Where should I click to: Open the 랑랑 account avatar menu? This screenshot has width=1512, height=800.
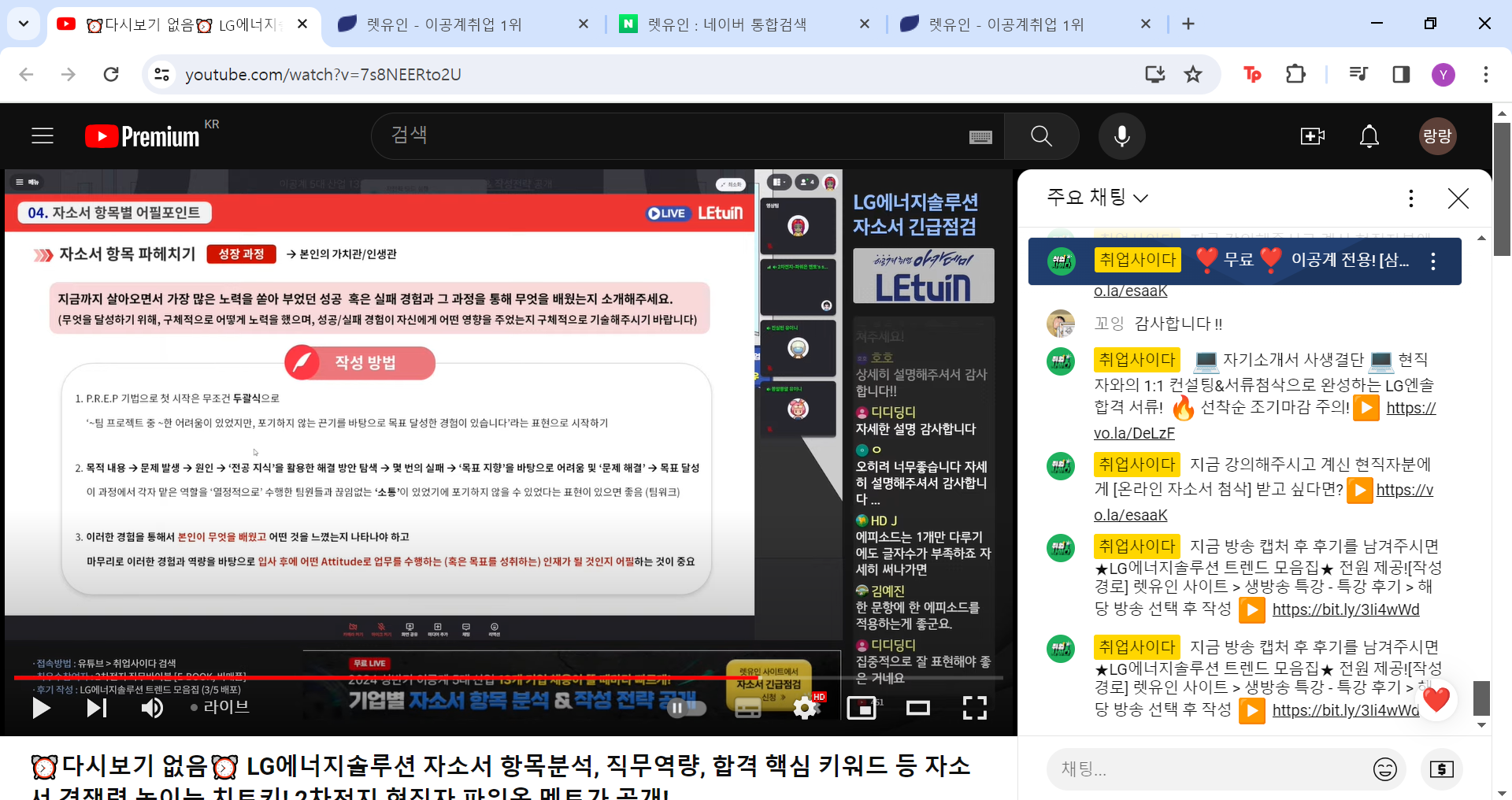point(1437,136)
